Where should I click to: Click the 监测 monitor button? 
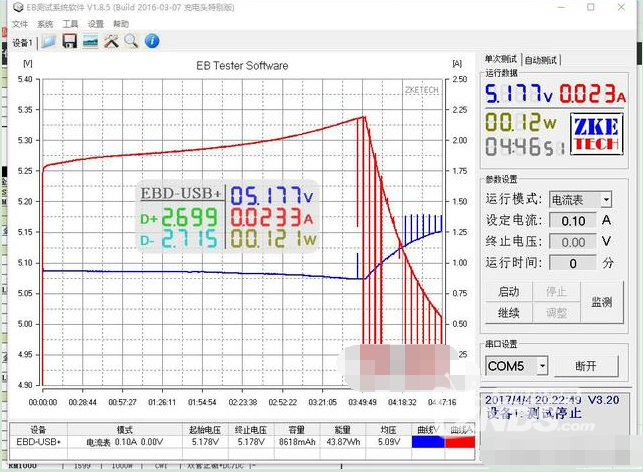602,302
